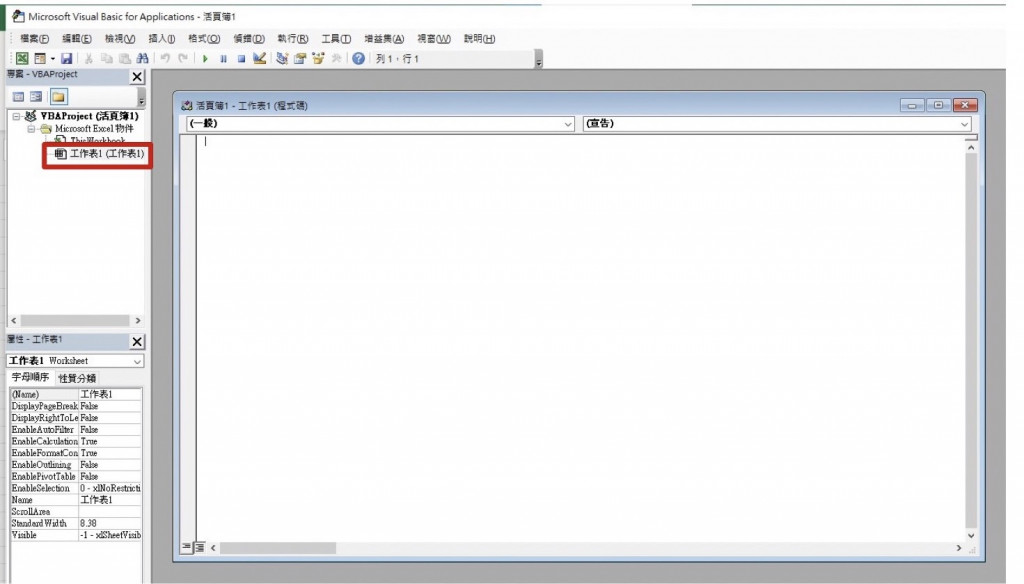Open Project Explorer toolbar icon
The width and height of the screenshot is (1024, 584).
click(281, 59)
